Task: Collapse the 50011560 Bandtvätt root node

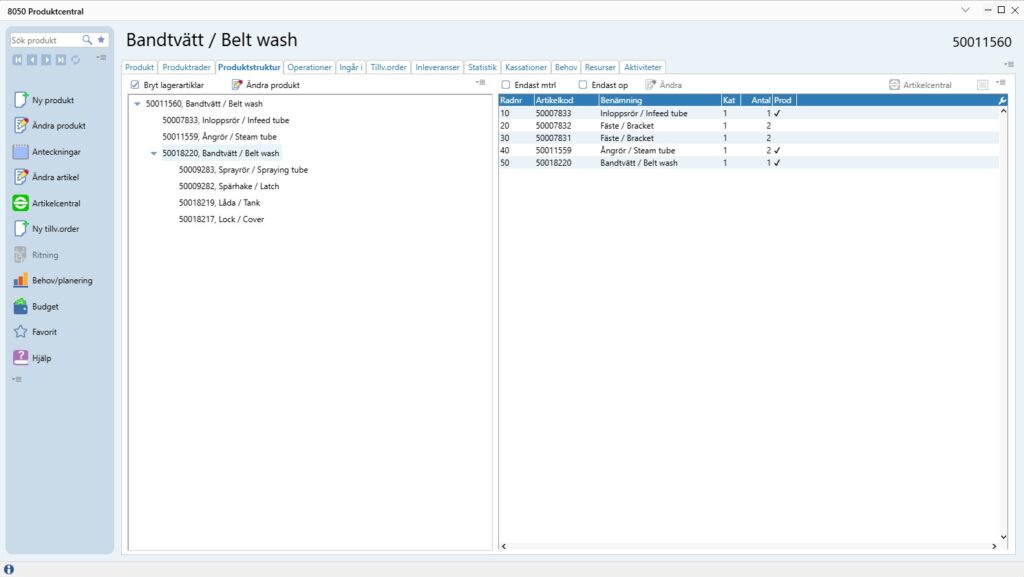Action: point(137,104)
